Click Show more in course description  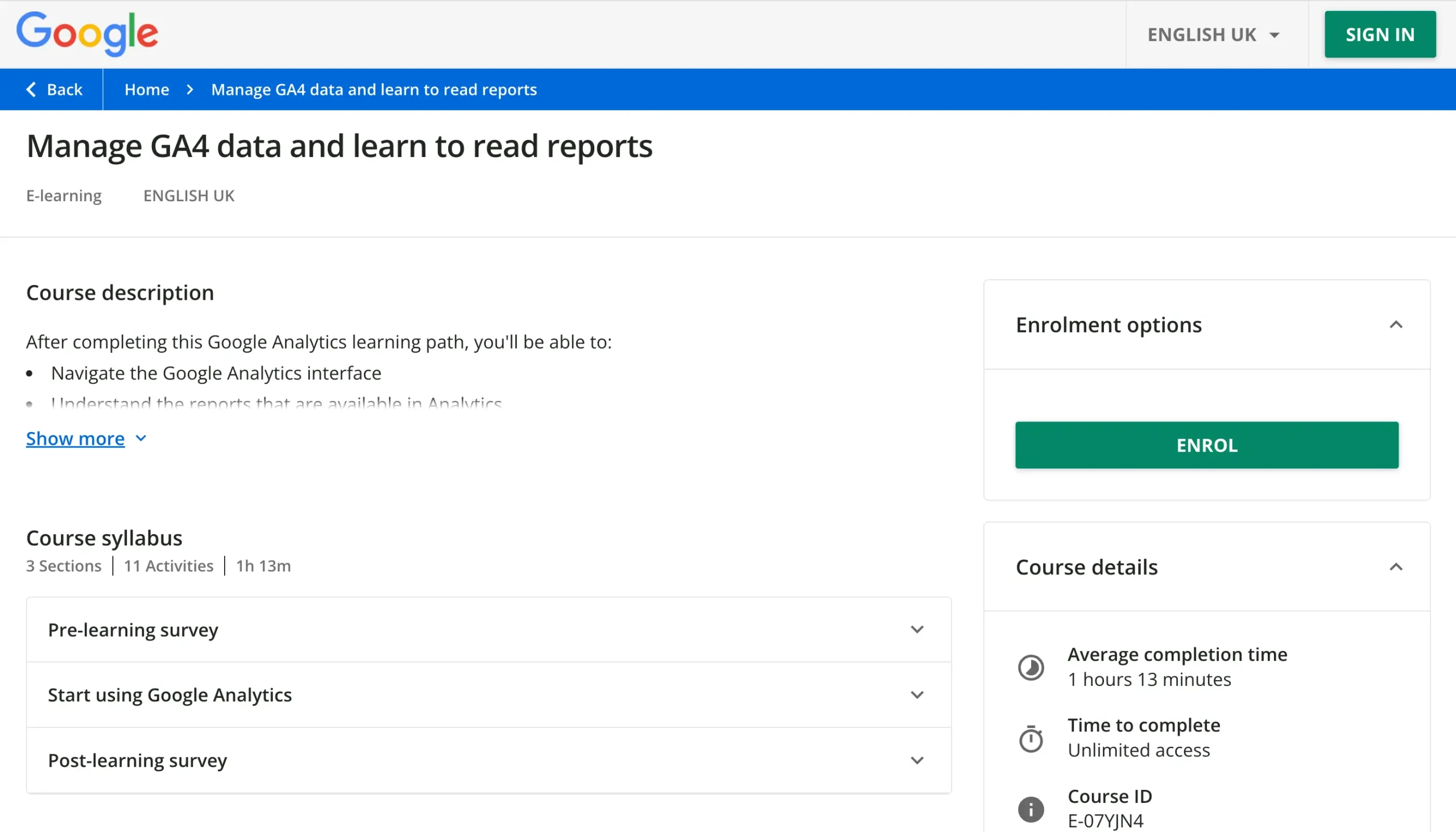(76, 438)
